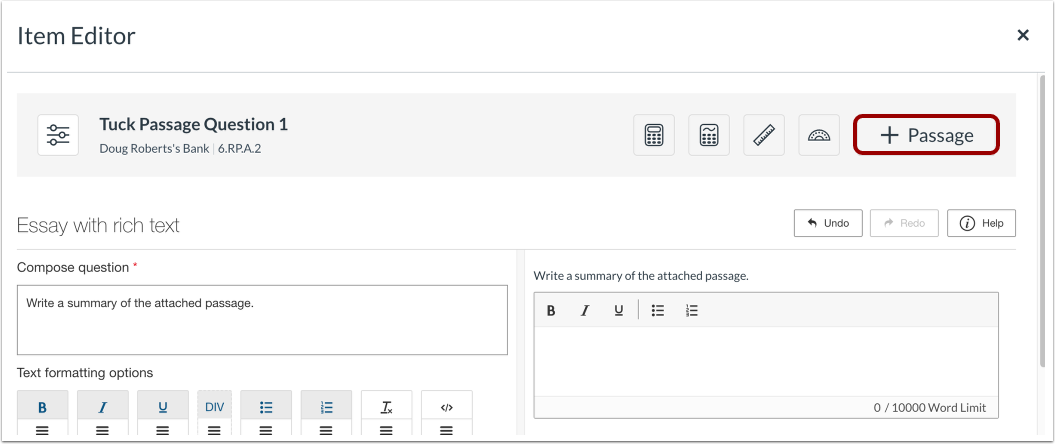Screen dimensions: 1055x444
Task: Toggle the Italic text formatting option
Action: click(x=102, y=407)
